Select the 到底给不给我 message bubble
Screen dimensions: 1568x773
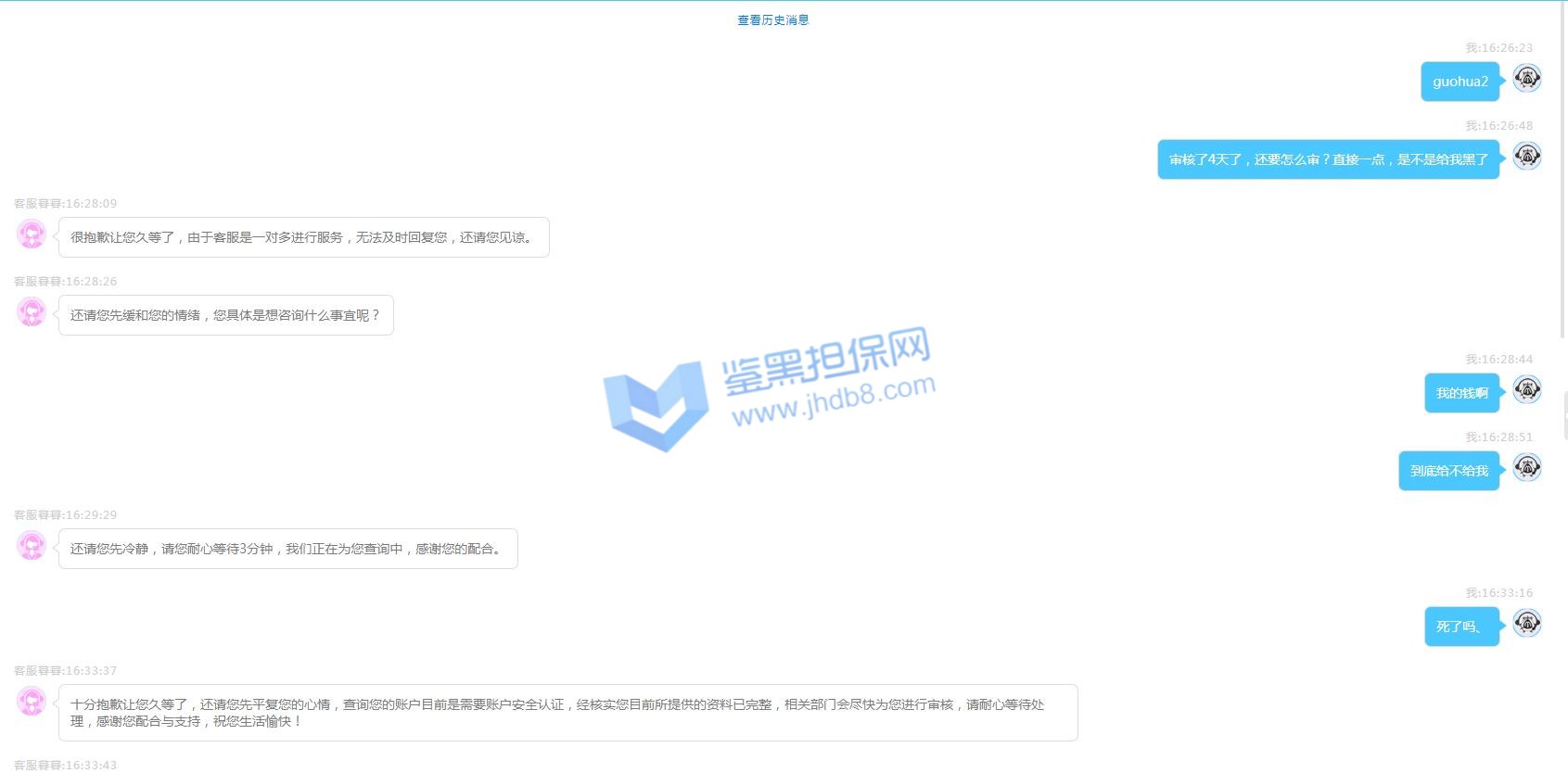(x=1448, y=471)
